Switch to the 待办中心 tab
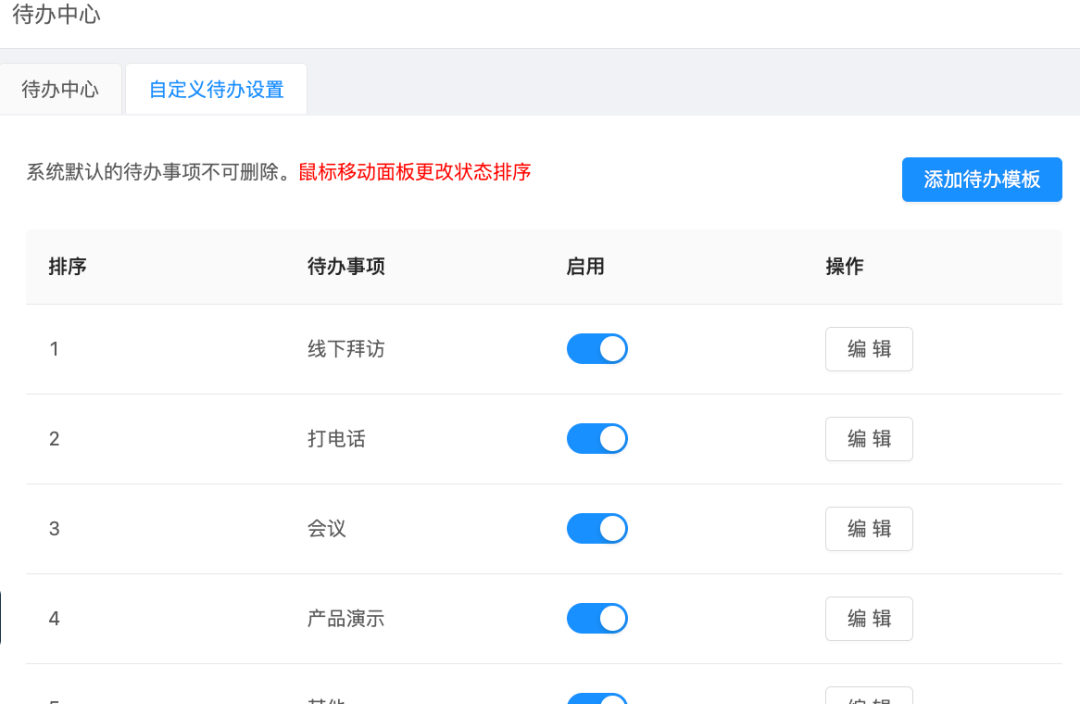The image size is (1080, 704). tap(61, 89)
